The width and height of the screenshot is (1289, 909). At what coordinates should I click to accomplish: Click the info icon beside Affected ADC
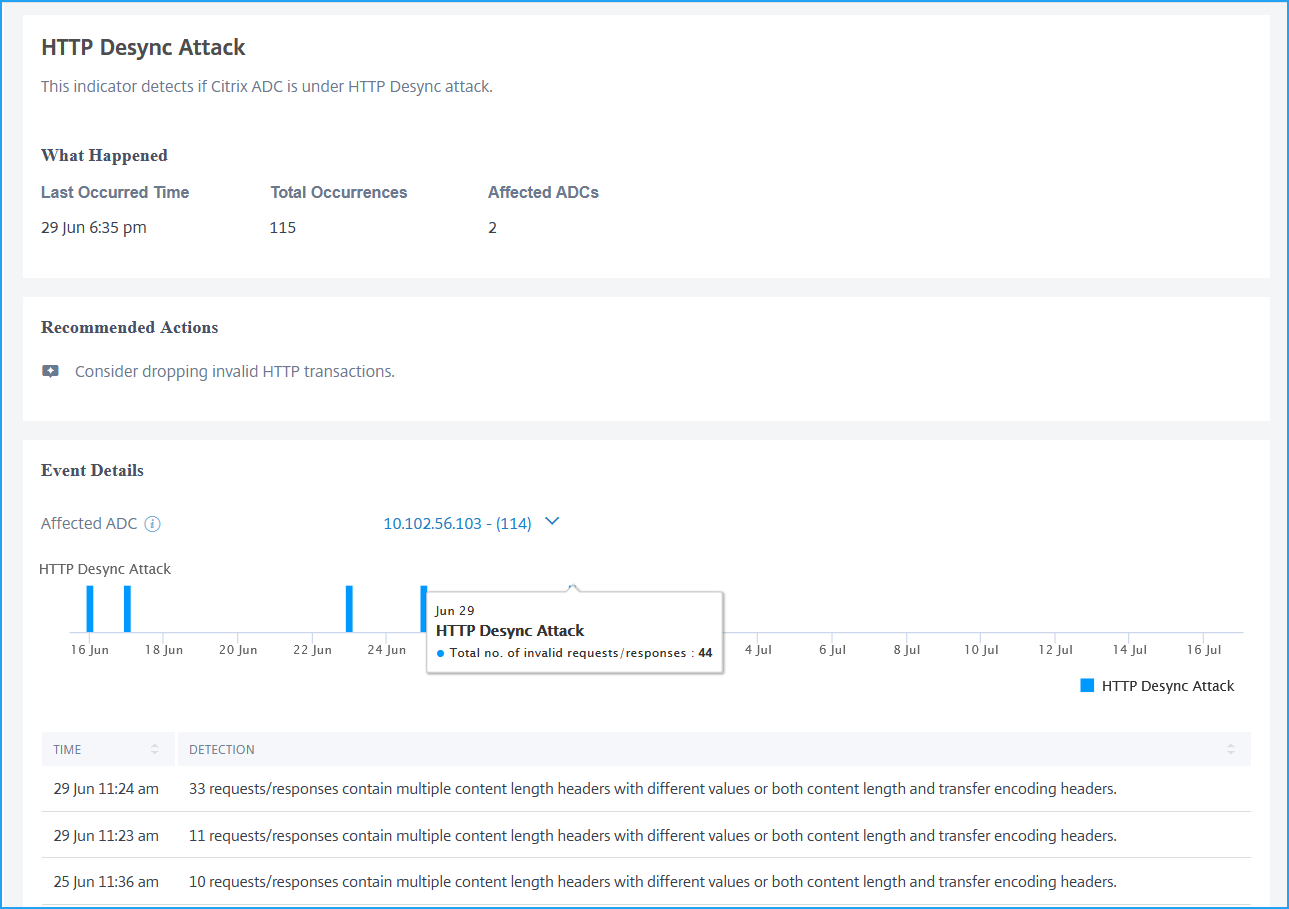(152, 524)
